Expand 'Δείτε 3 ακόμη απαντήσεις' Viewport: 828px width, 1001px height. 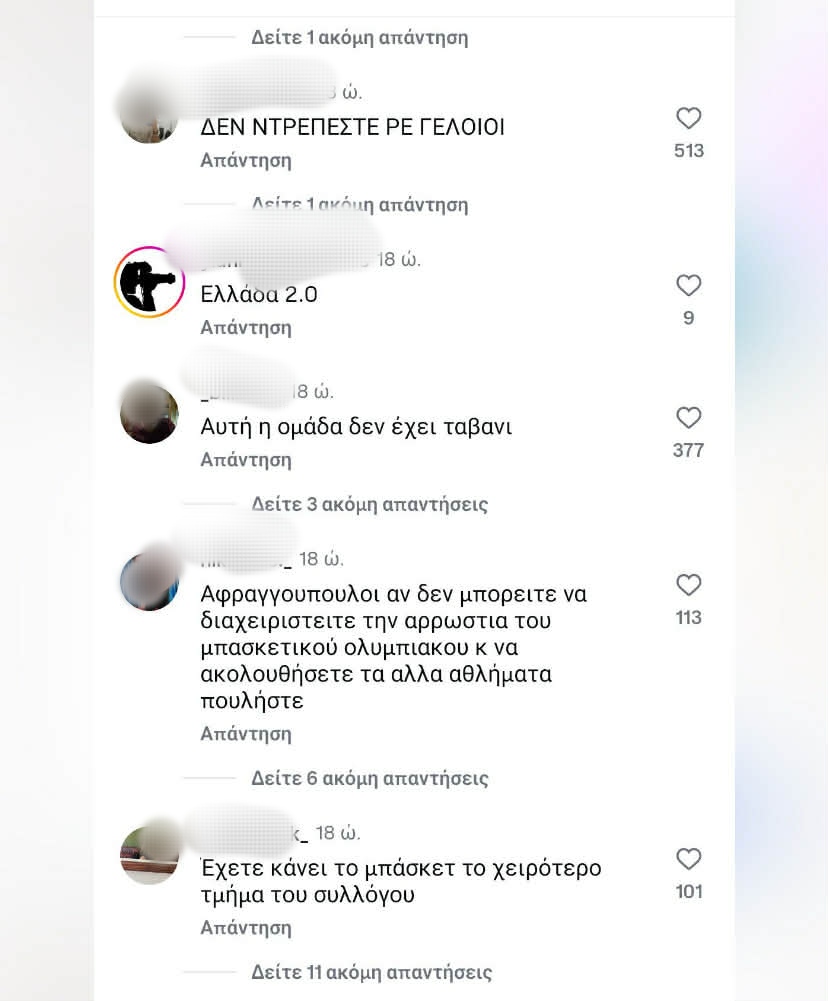[370, 504]
